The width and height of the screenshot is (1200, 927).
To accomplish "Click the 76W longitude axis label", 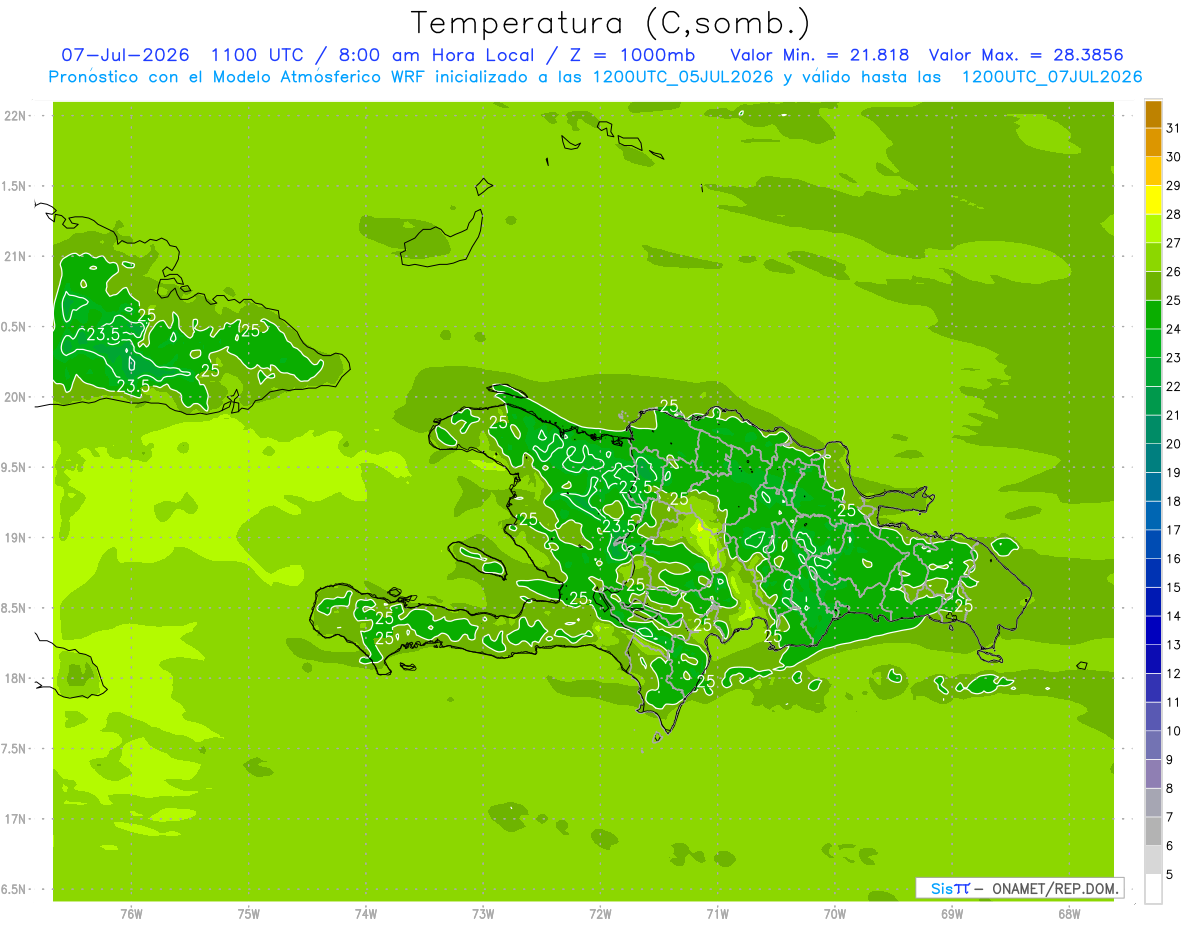I will tap(131, 914).
